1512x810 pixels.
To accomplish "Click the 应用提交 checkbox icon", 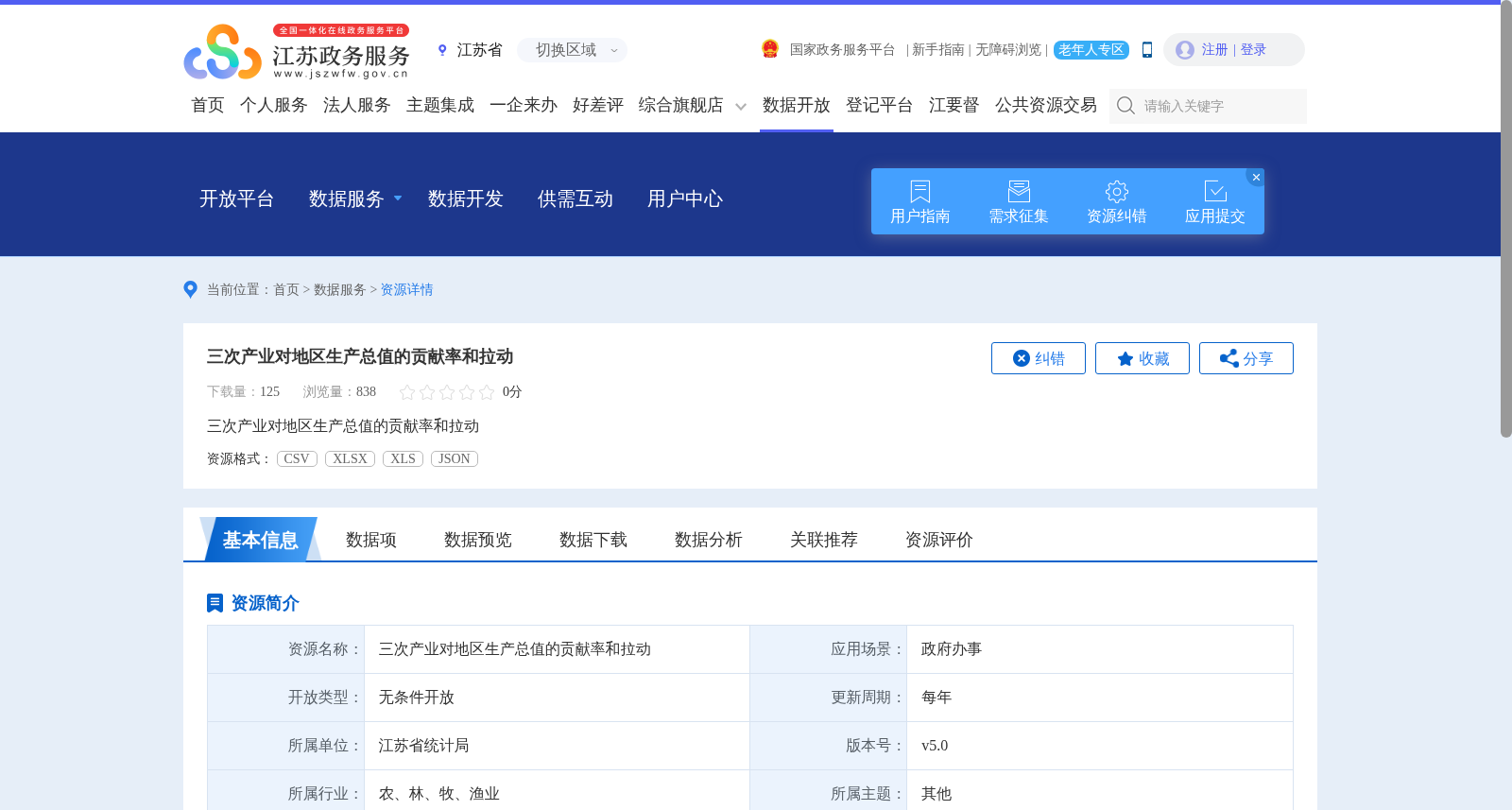I will point(1215,191).
